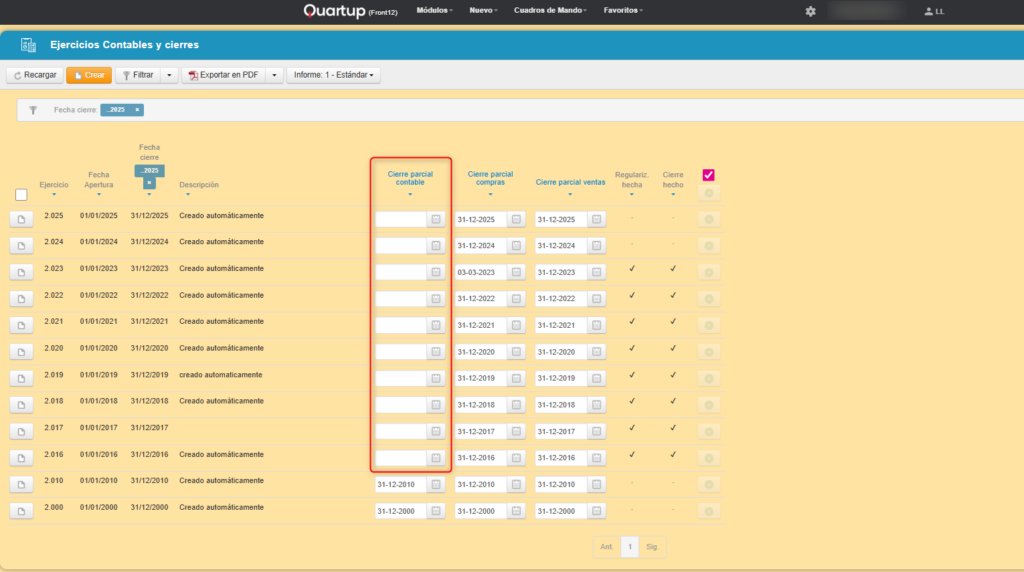Toggle the pink checked checkbox in header
The width and height of the screenshot is (1024, 572).
click(x=709, y=175)
